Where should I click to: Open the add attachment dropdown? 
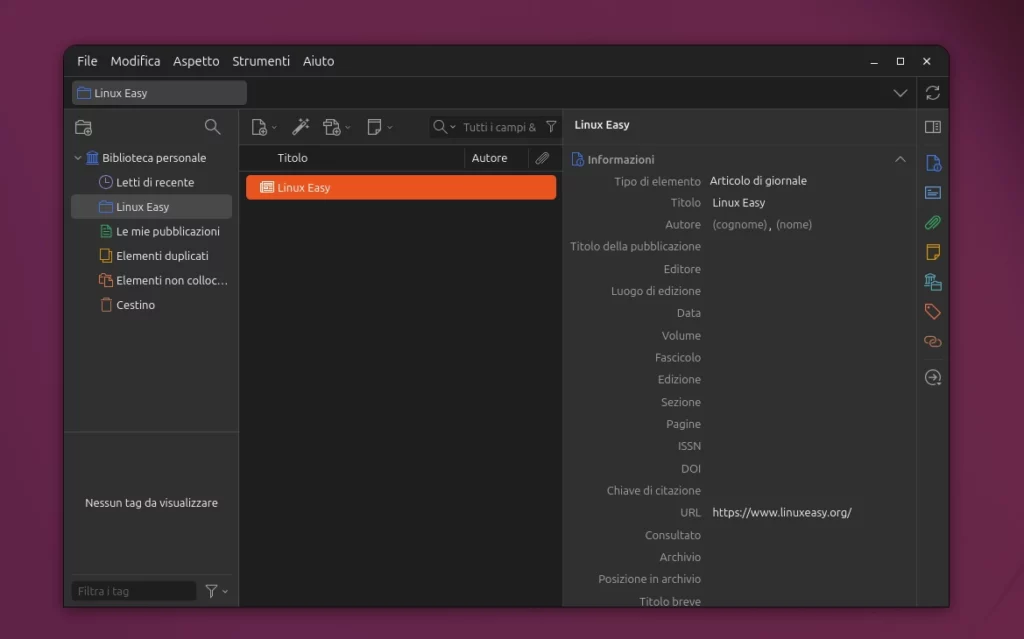tap(336, 127)
